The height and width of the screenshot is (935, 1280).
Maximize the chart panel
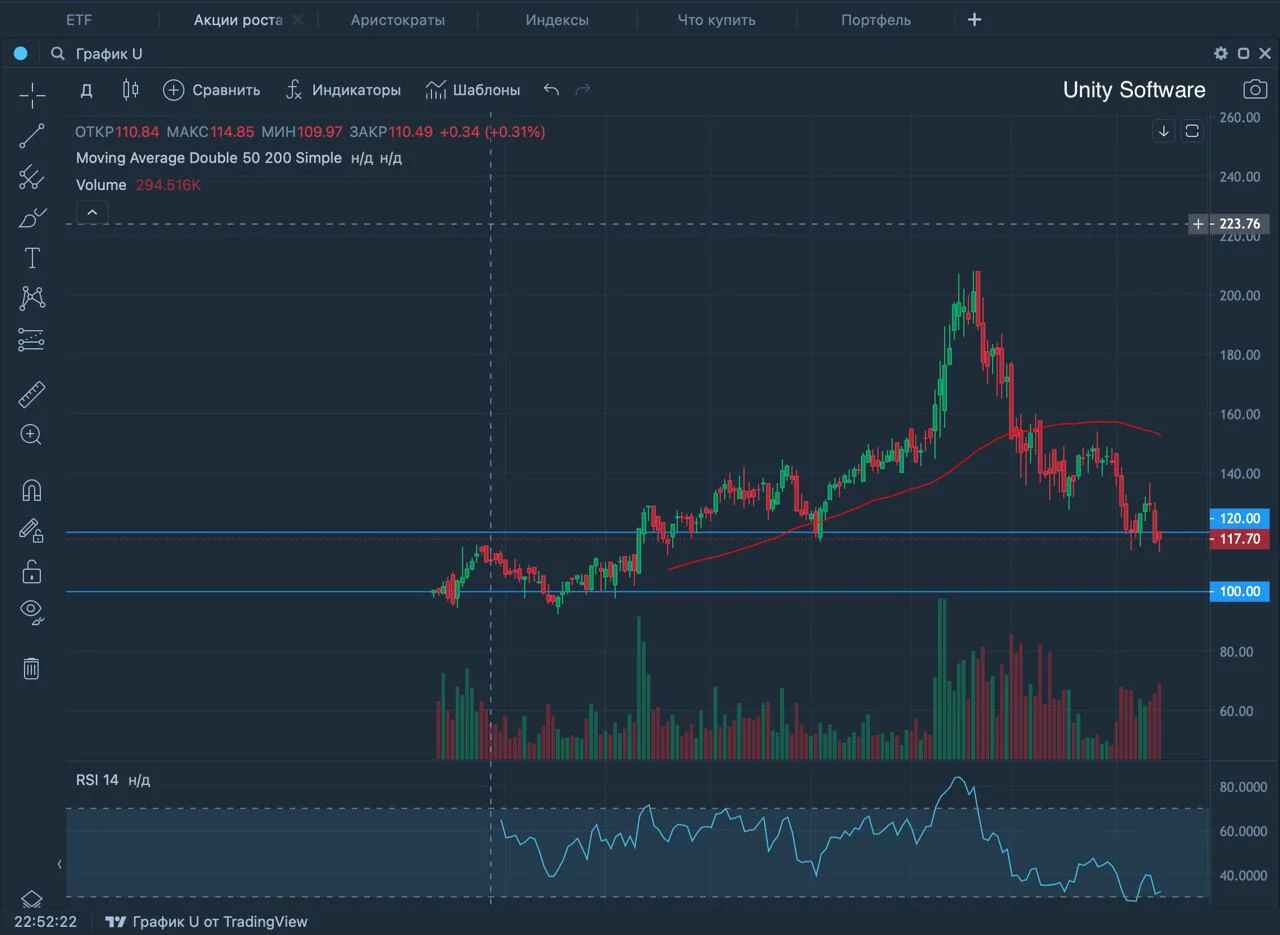[1244, 54]
